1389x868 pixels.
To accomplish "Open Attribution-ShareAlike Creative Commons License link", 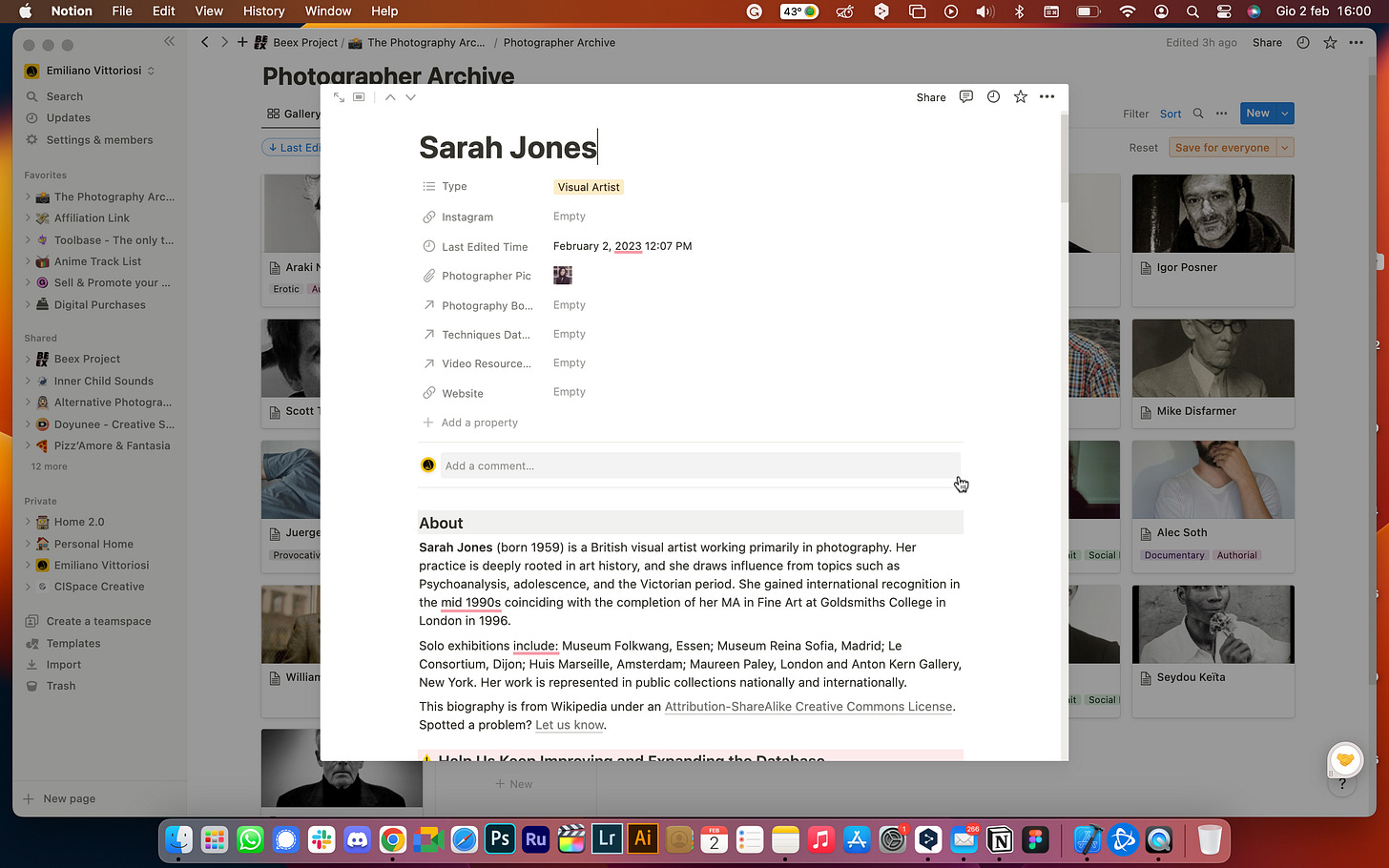I will tap(808, 707).
